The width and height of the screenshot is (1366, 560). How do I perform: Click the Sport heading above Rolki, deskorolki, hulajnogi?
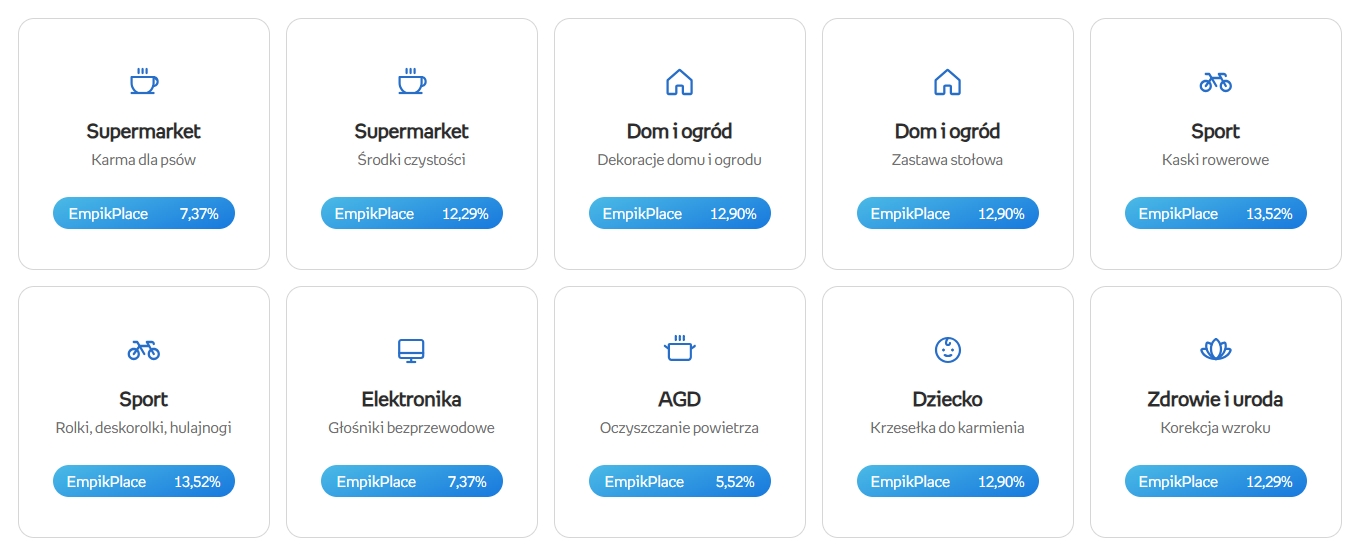point(144,399)
